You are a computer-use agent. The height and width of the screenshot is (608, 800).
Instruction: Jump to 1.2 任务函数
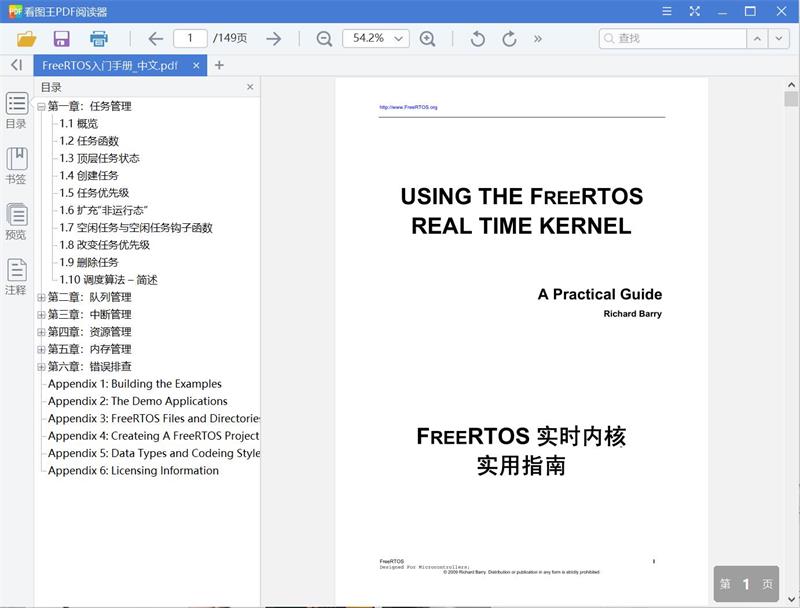(x=89, y=141)
